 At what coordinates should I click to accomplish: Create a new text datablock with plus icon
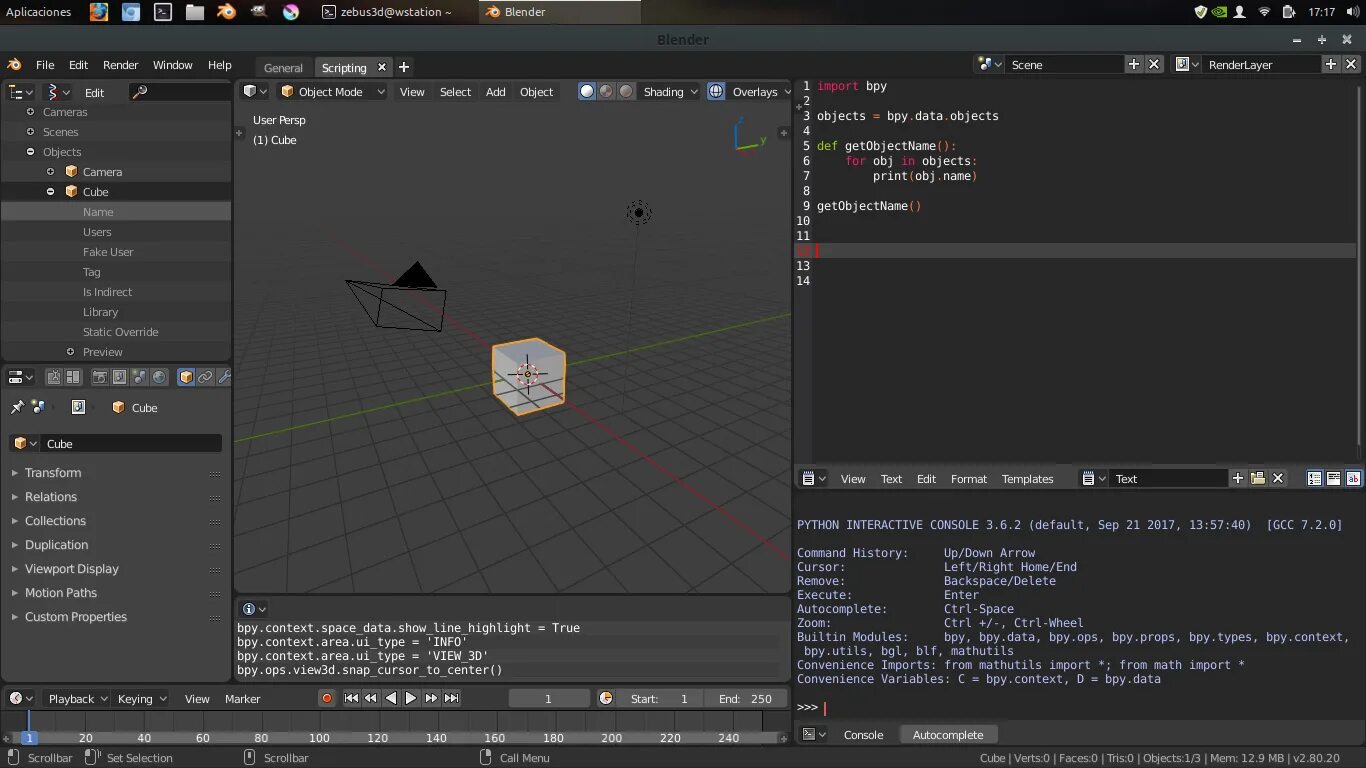pyautogui.click(x=1237, y=479)
